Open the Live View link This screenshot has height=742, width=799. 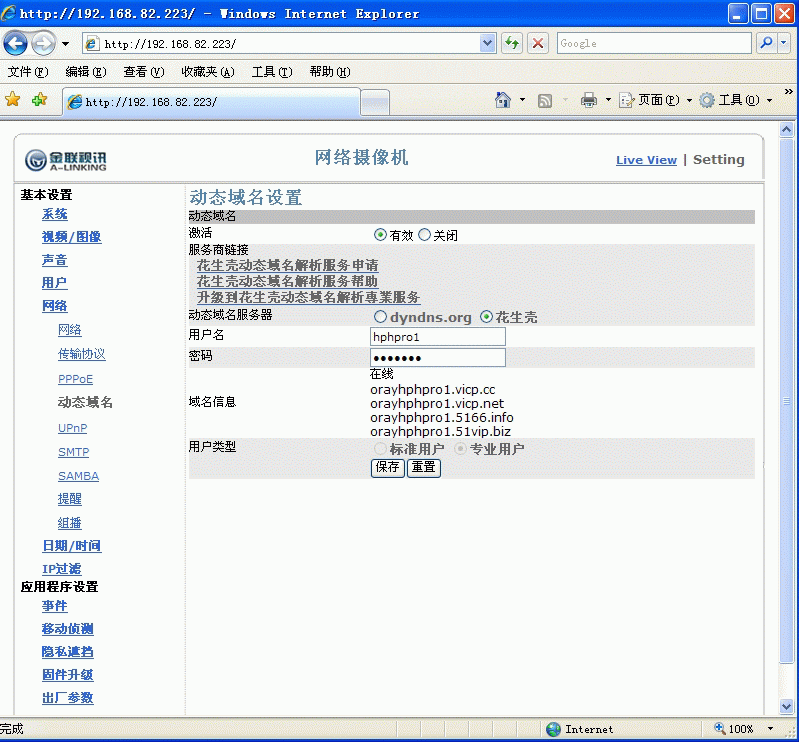(646, 160)
